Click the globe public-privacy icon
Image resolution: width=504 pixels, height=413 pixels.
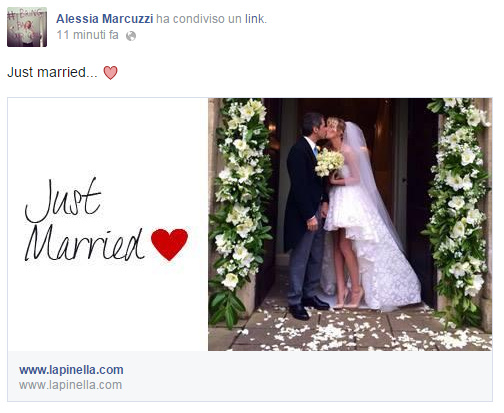coord(131,36)
